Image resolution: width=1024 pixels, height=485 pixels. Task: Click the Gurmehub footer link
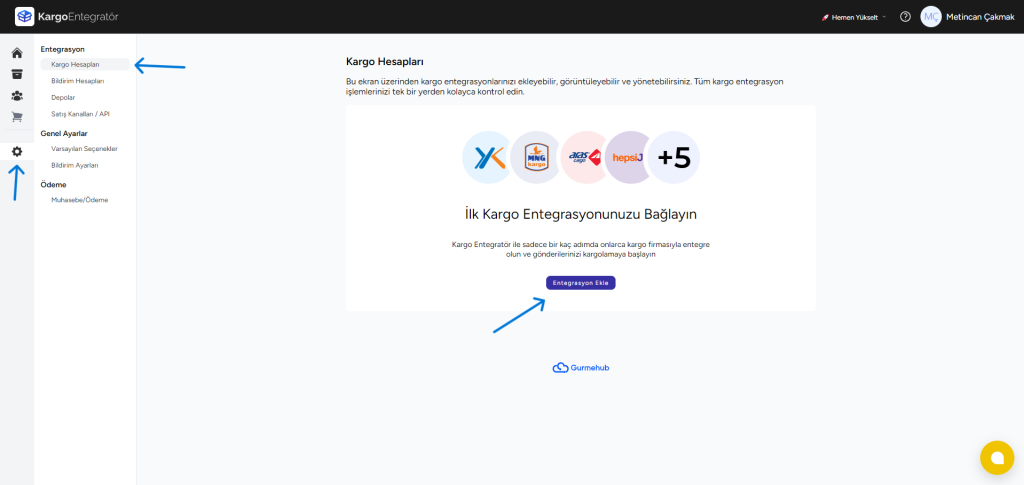point(581,368)
